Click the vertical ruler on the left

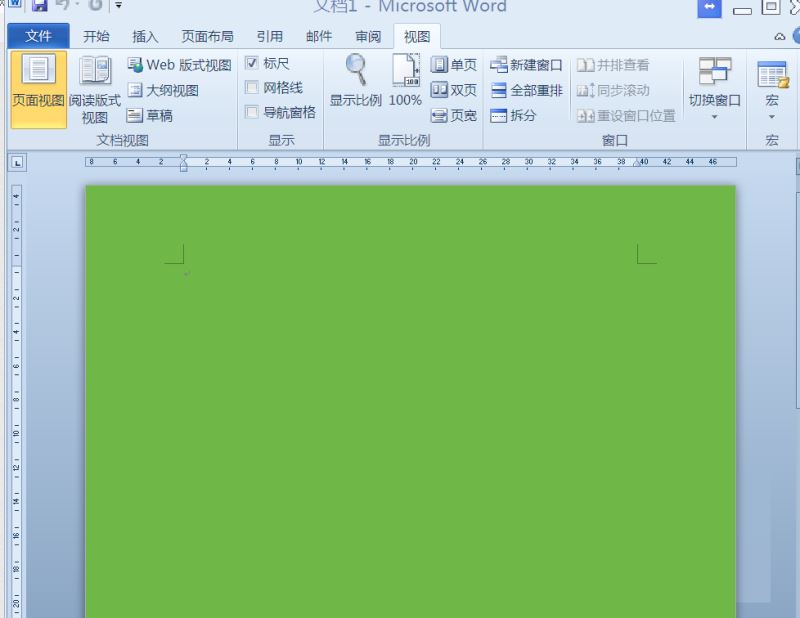[16, 401]
